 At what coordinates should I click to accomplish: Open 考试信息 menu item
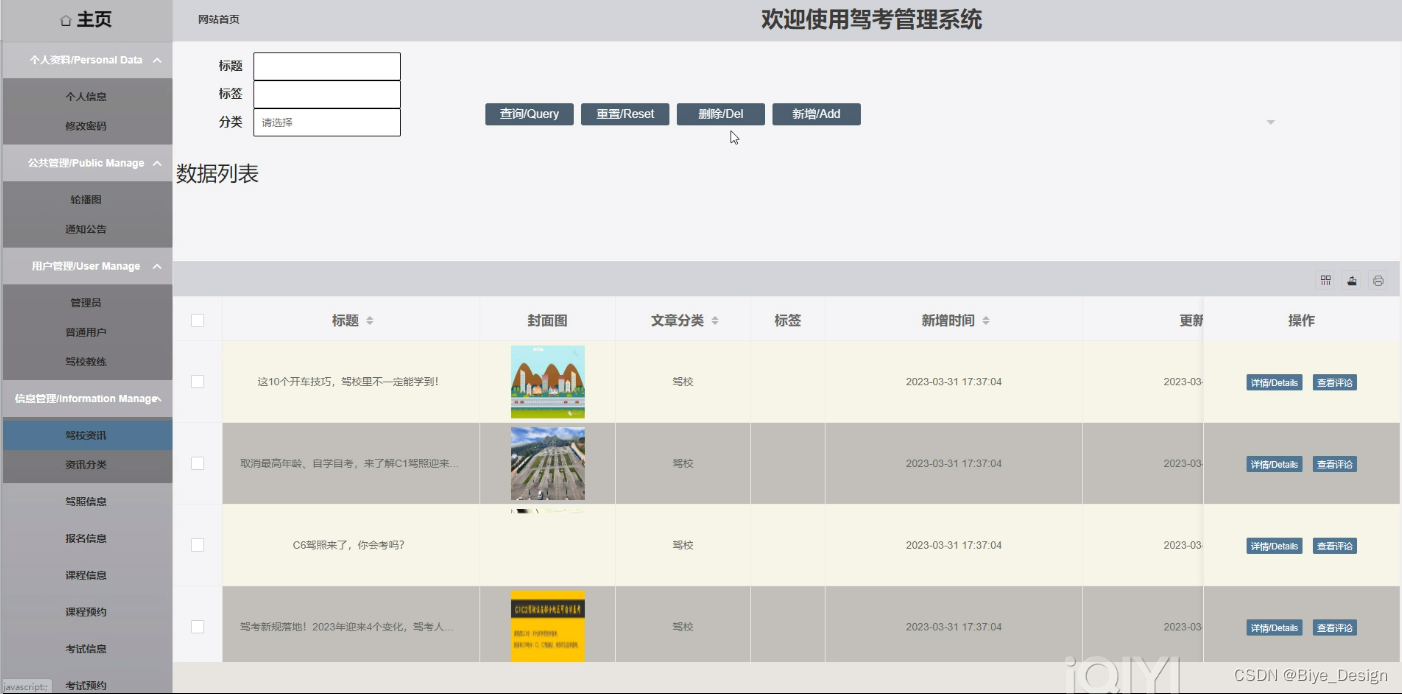tap(86, 648)
